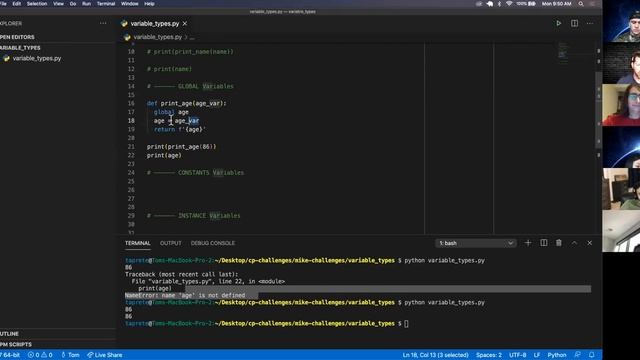Expand the OUTLINE section

coord(58,334)
